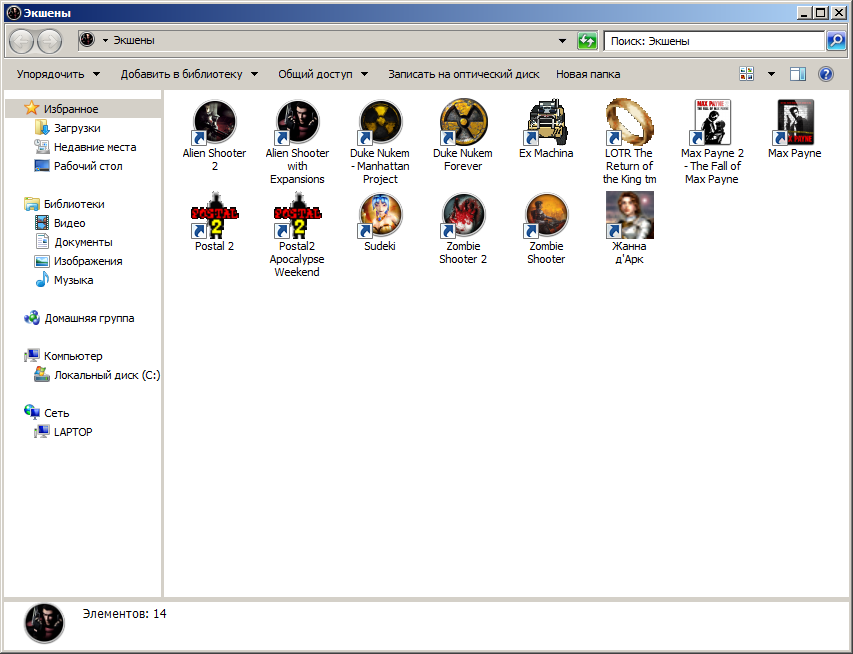Open the Музыка library

[73, 280]
